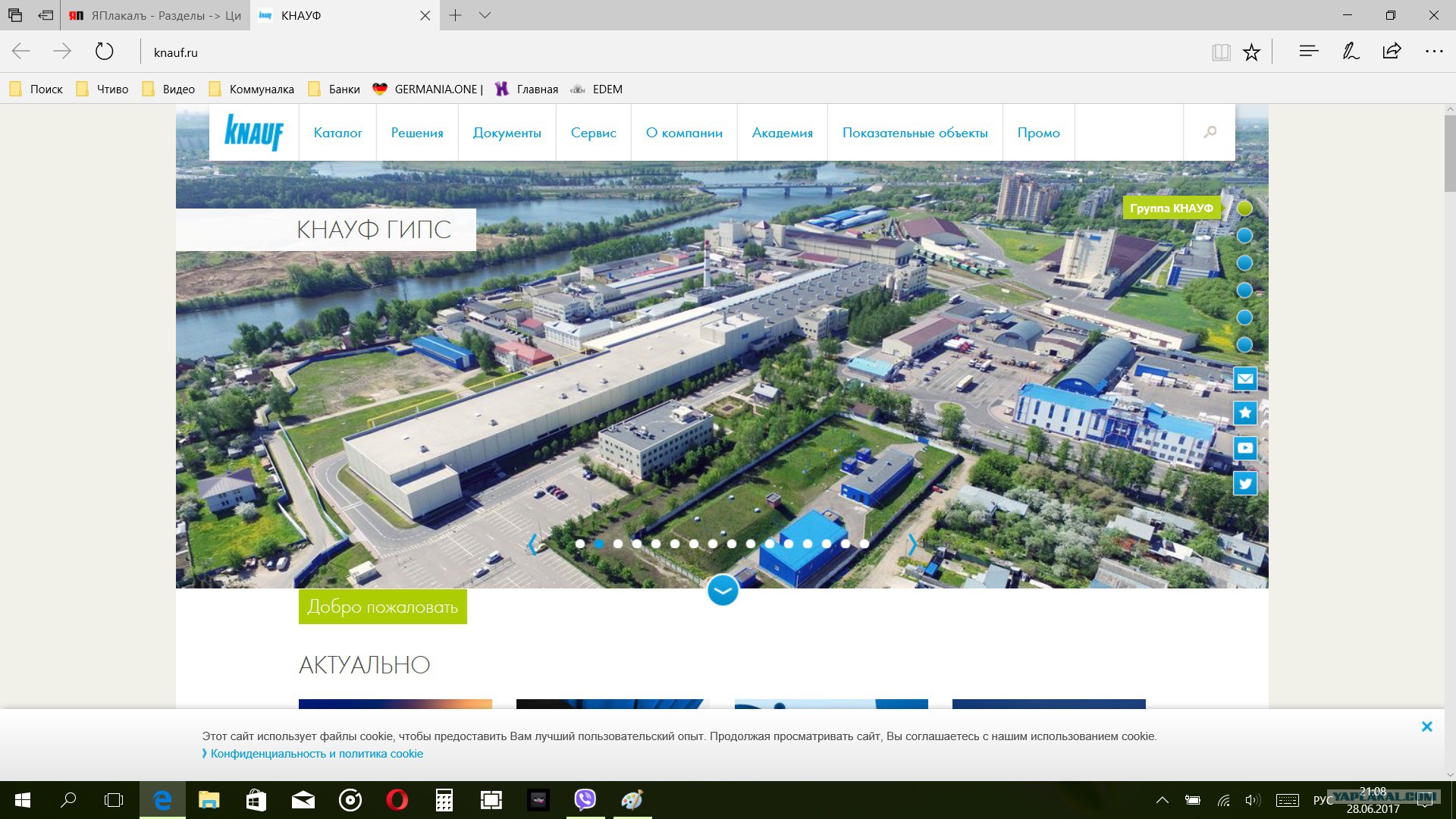The height and width of the screenshot is (819, 1456).
Task: Open the Twitter icon on right sidebar
Action: coord(1245,483)
